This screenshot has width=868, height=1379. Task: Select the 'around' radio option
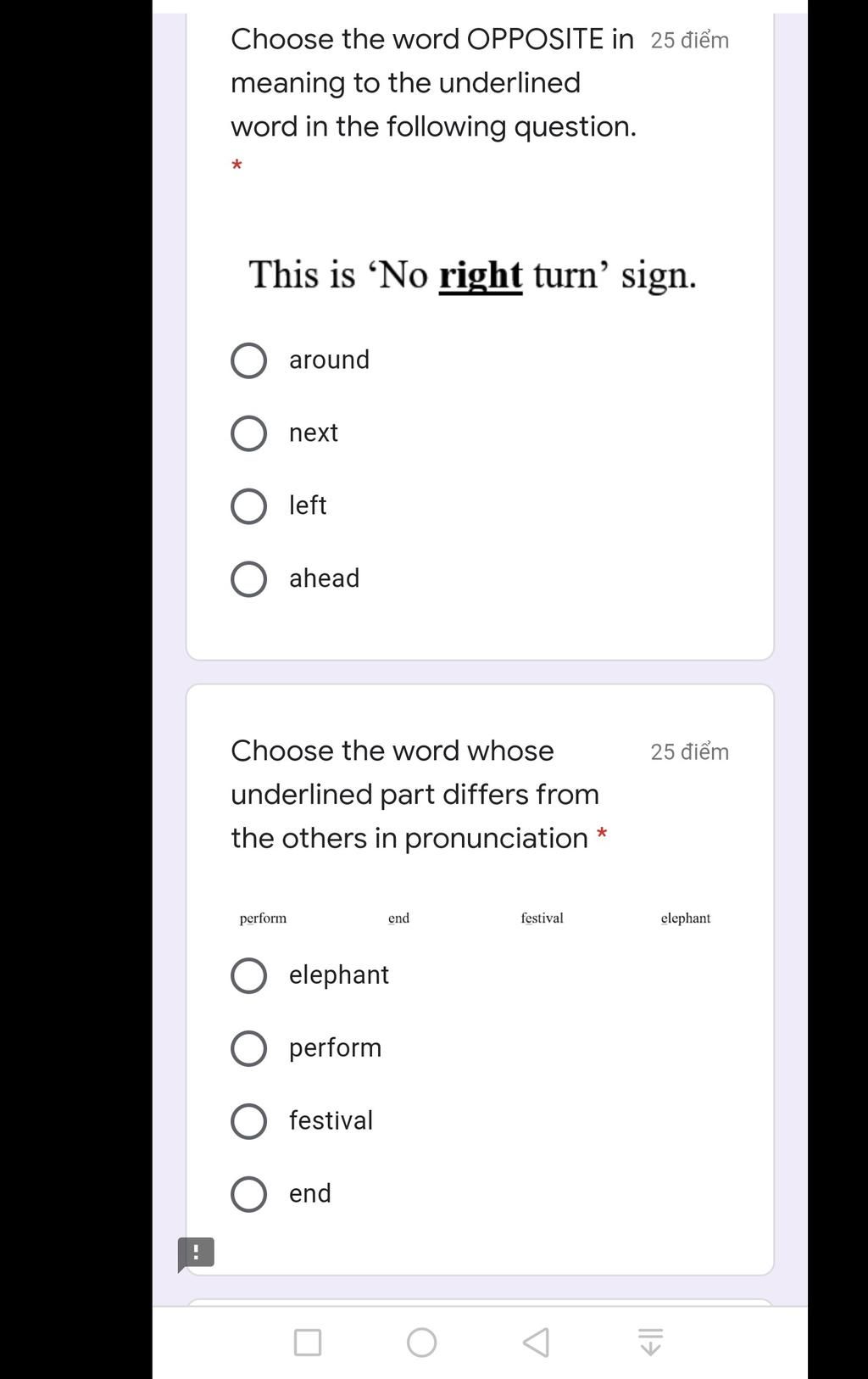point(248,360)
